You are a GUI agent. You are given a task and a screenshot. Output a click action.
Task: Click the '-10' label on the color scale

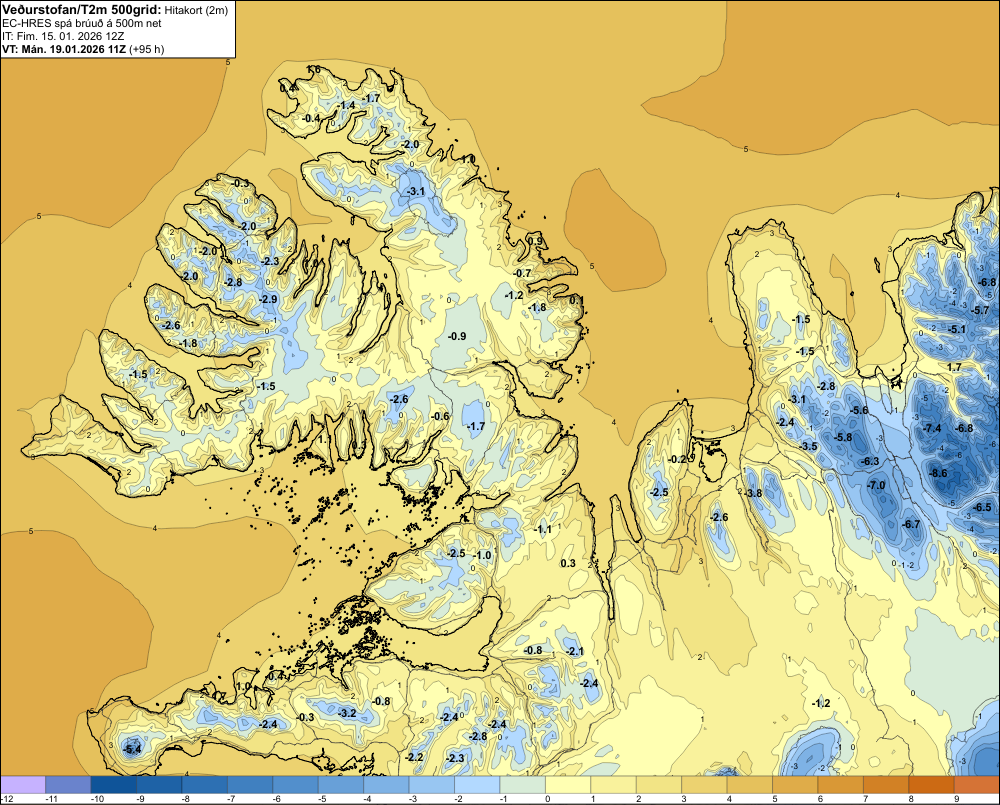(x=97, y=799)
